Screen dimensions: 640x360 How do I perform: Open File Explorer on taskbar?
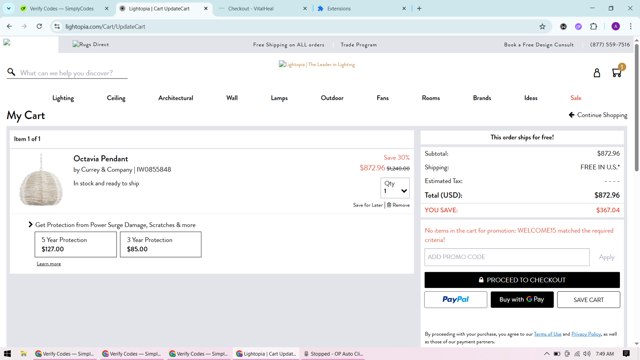(24, 354)
